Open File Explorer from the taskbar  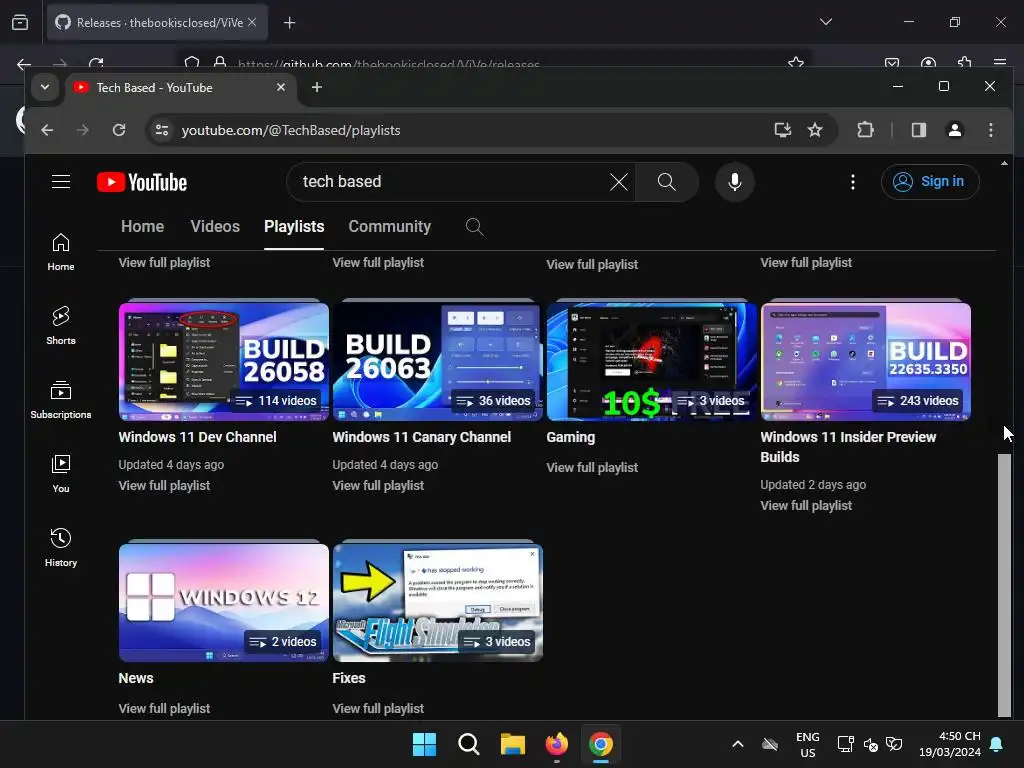pyautogui.click(x=513, y=744)
